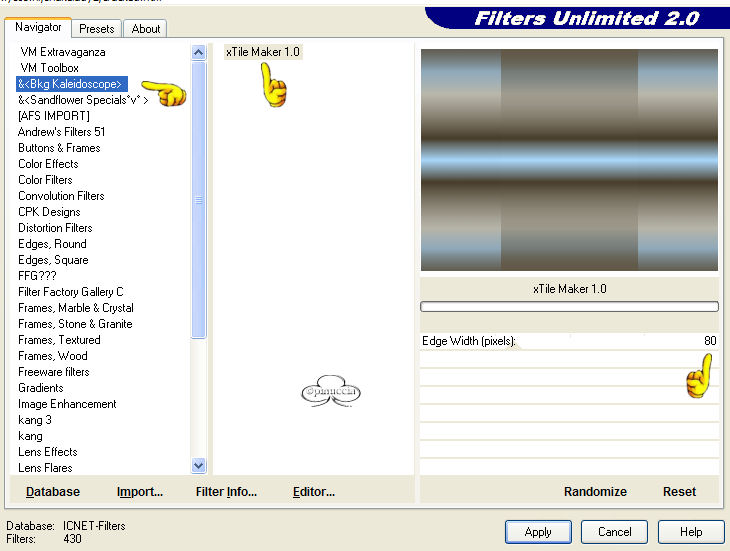Select the Lens Effects category

point(47,452)
